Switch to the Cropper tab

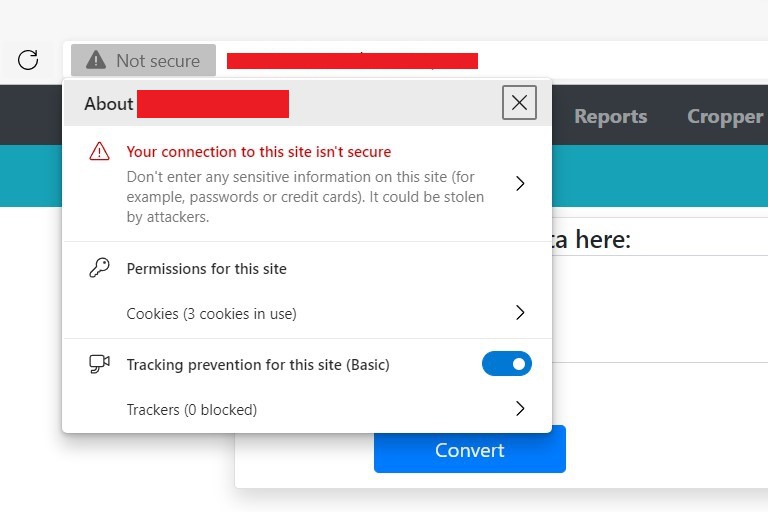pyautogui.click(x=725, y=116)
